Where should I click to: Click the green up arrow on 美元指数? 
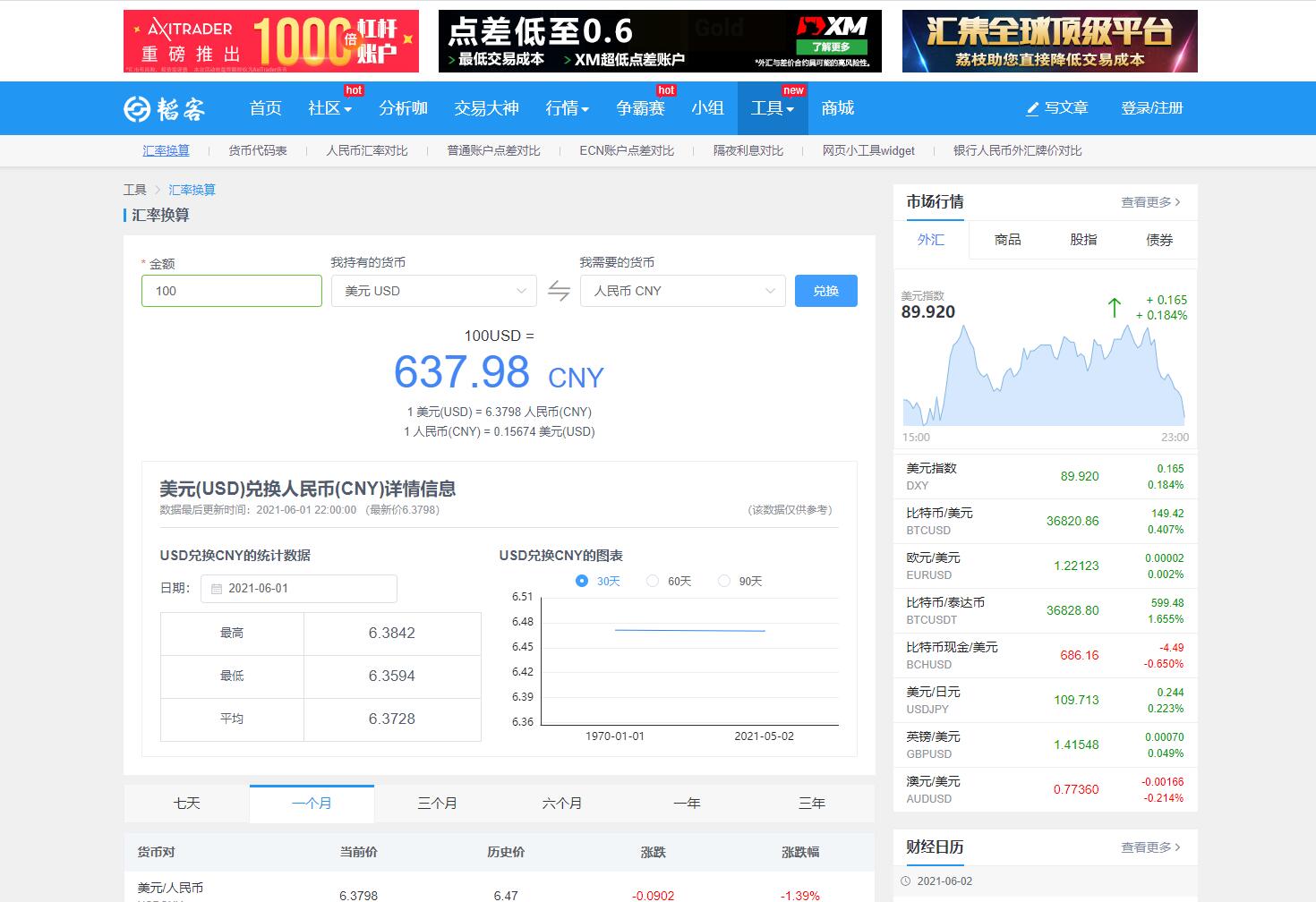point(1114,308)
